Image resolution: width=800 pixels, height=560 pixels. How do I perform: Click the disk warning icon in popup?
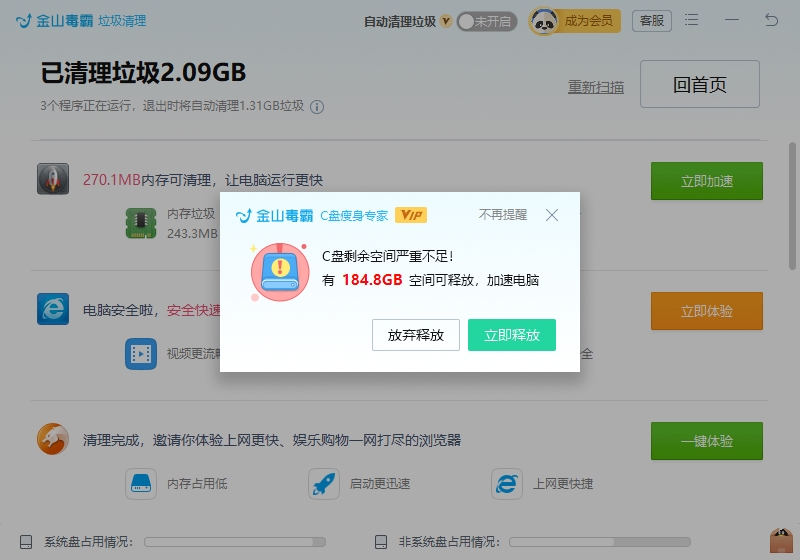click(280, 272)
